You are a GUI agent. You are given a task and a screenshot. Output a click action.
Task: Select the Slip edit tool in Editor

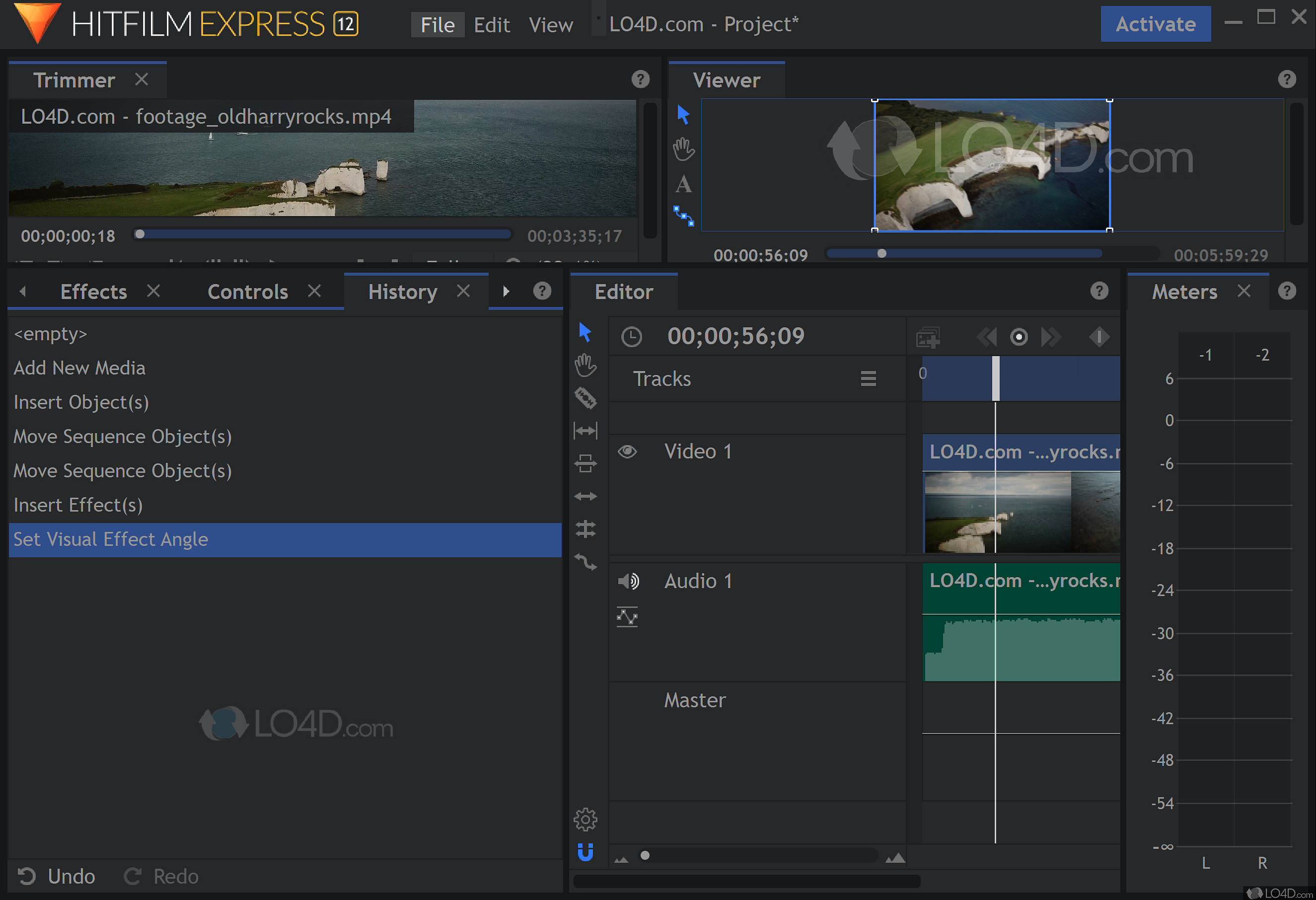point(585,431)
